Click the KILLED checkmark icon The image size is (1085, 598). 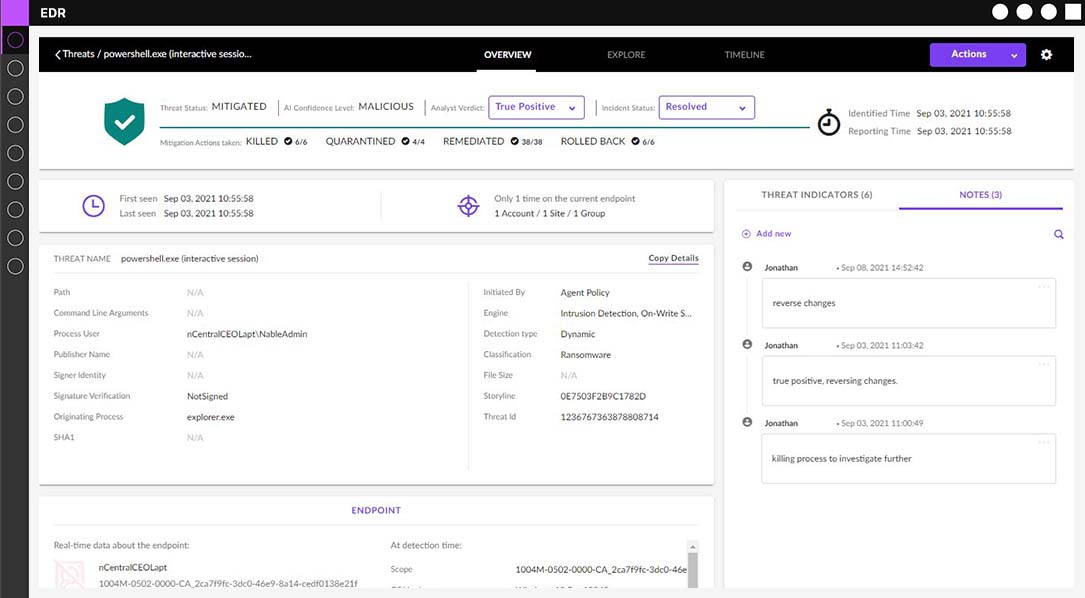tap(288, 141)
